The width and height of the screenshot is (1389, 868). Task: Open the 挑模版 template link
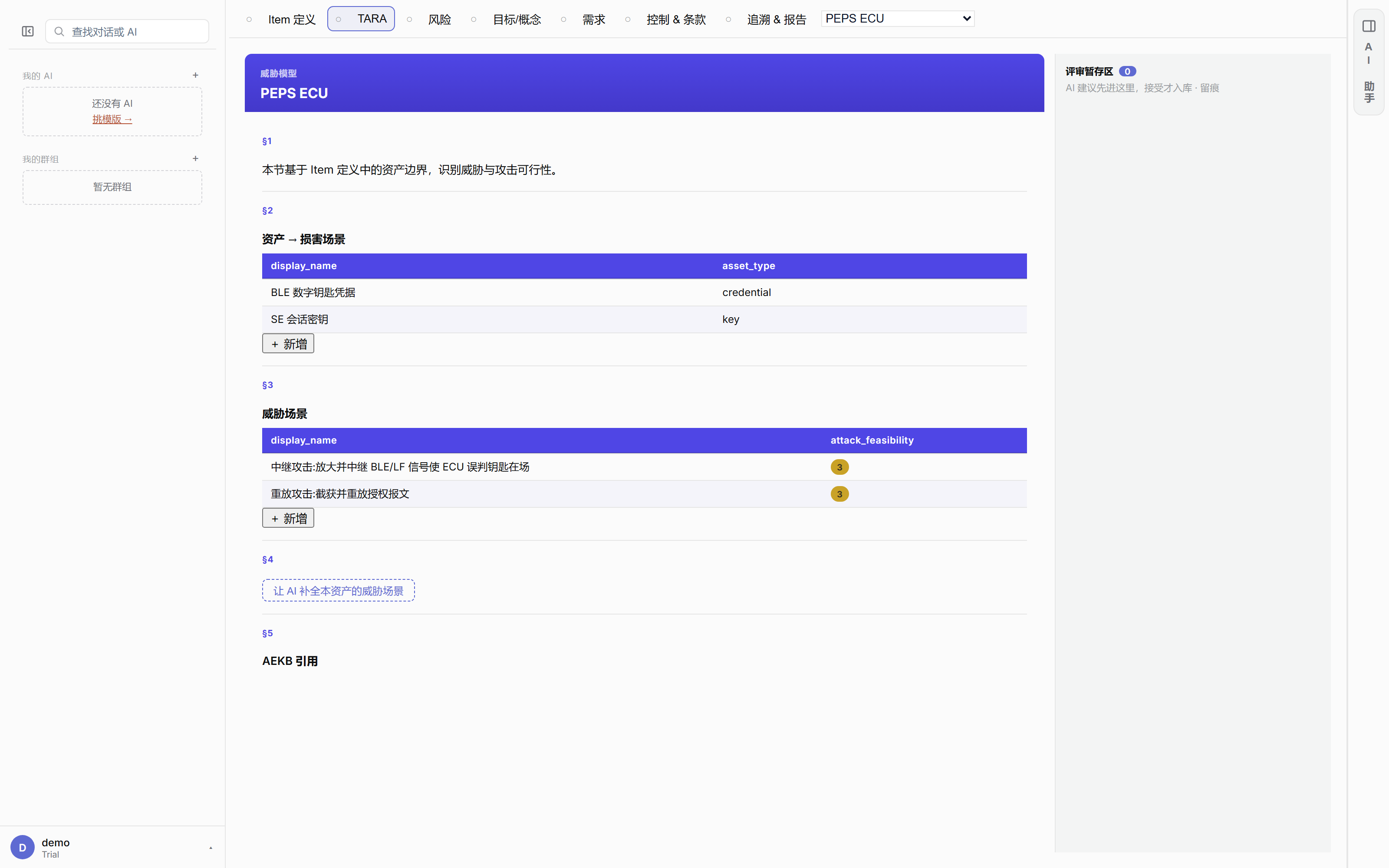[x=112, y=119]
